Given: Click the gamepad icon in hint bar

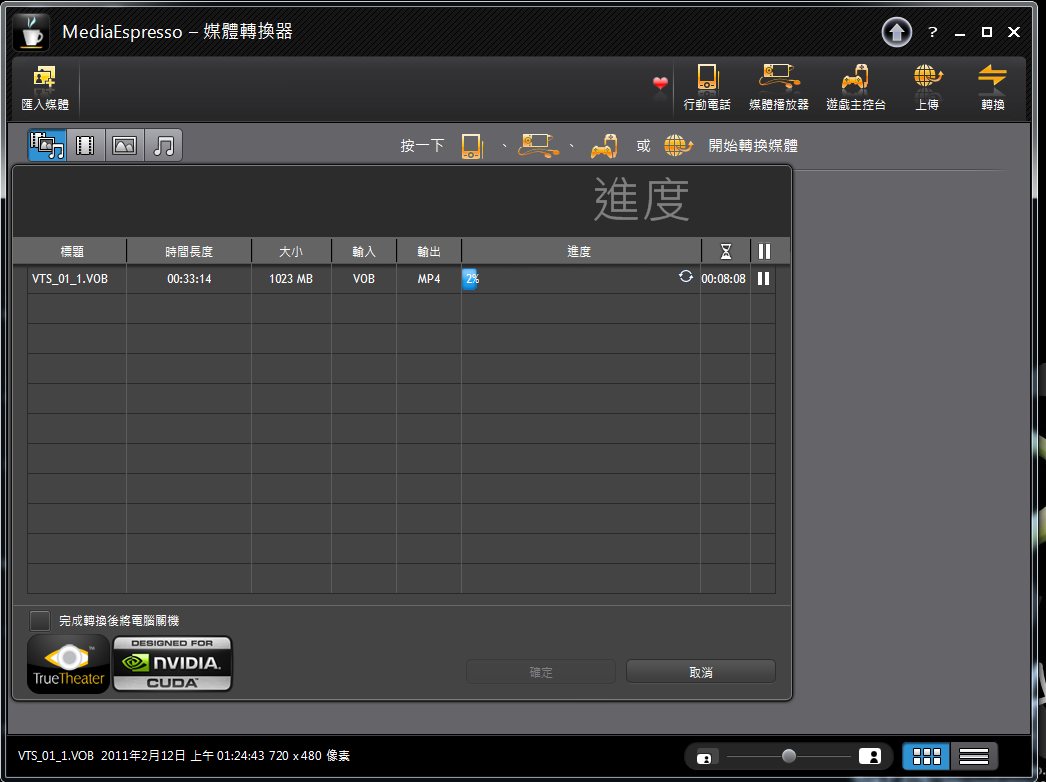Looking at the screenshot, I should click(x=604, y=146).
